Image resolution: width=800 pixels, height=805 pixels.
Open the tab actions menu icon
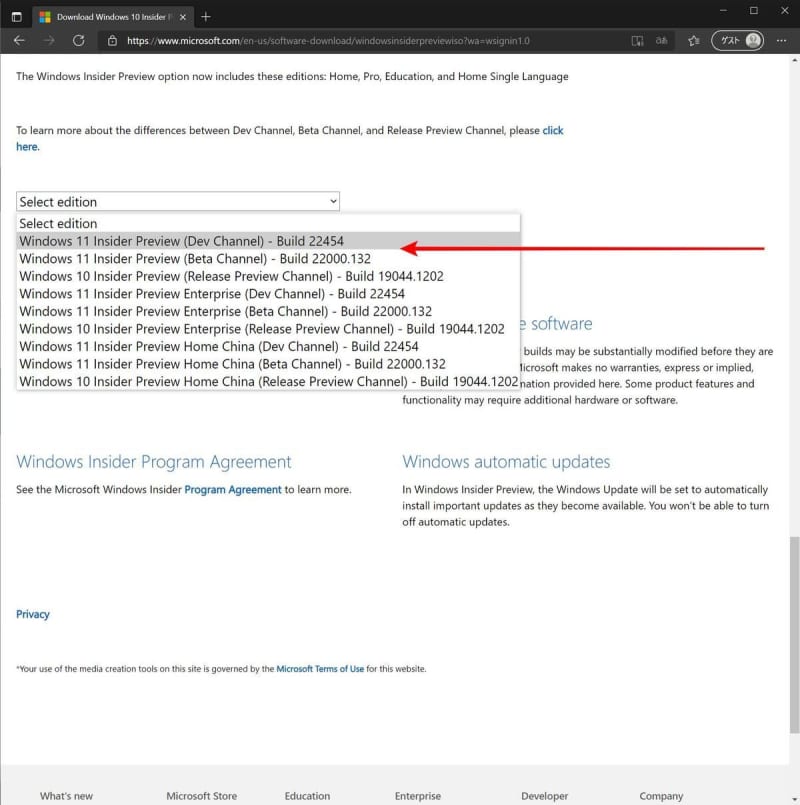(x=16, y=17)
